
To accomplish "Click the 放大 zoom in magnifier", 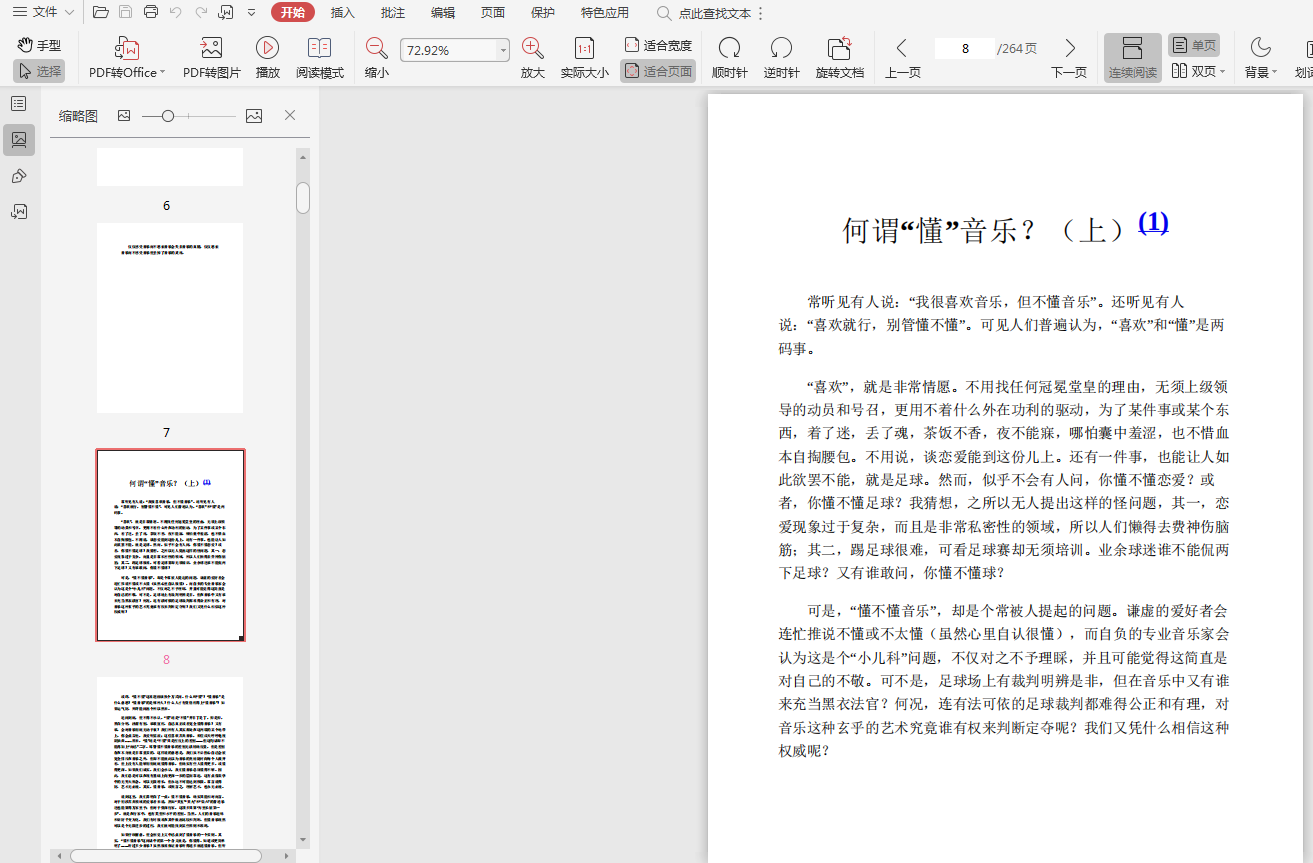I will (x=533, y=49).
